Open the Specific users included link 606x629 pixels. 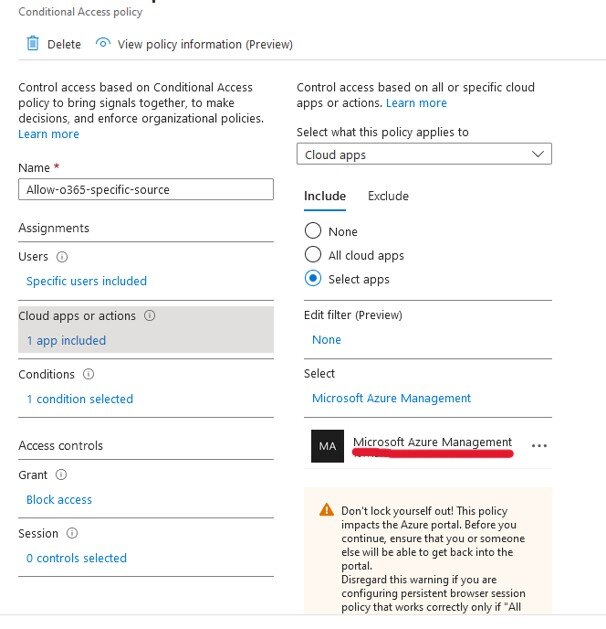[x=86, y=281]
